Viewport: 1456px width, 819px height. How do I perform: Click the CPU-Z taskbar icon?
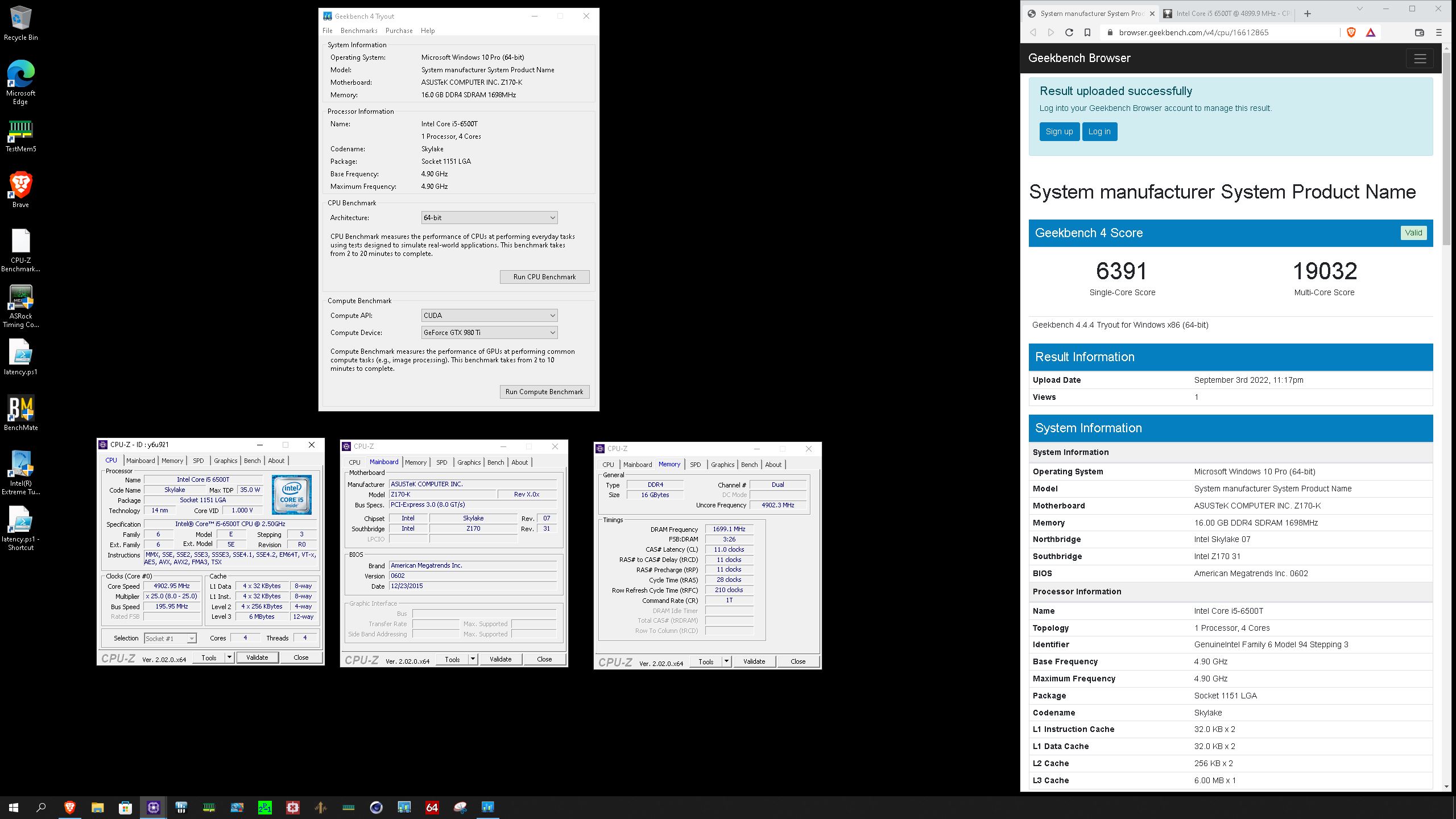153,807
